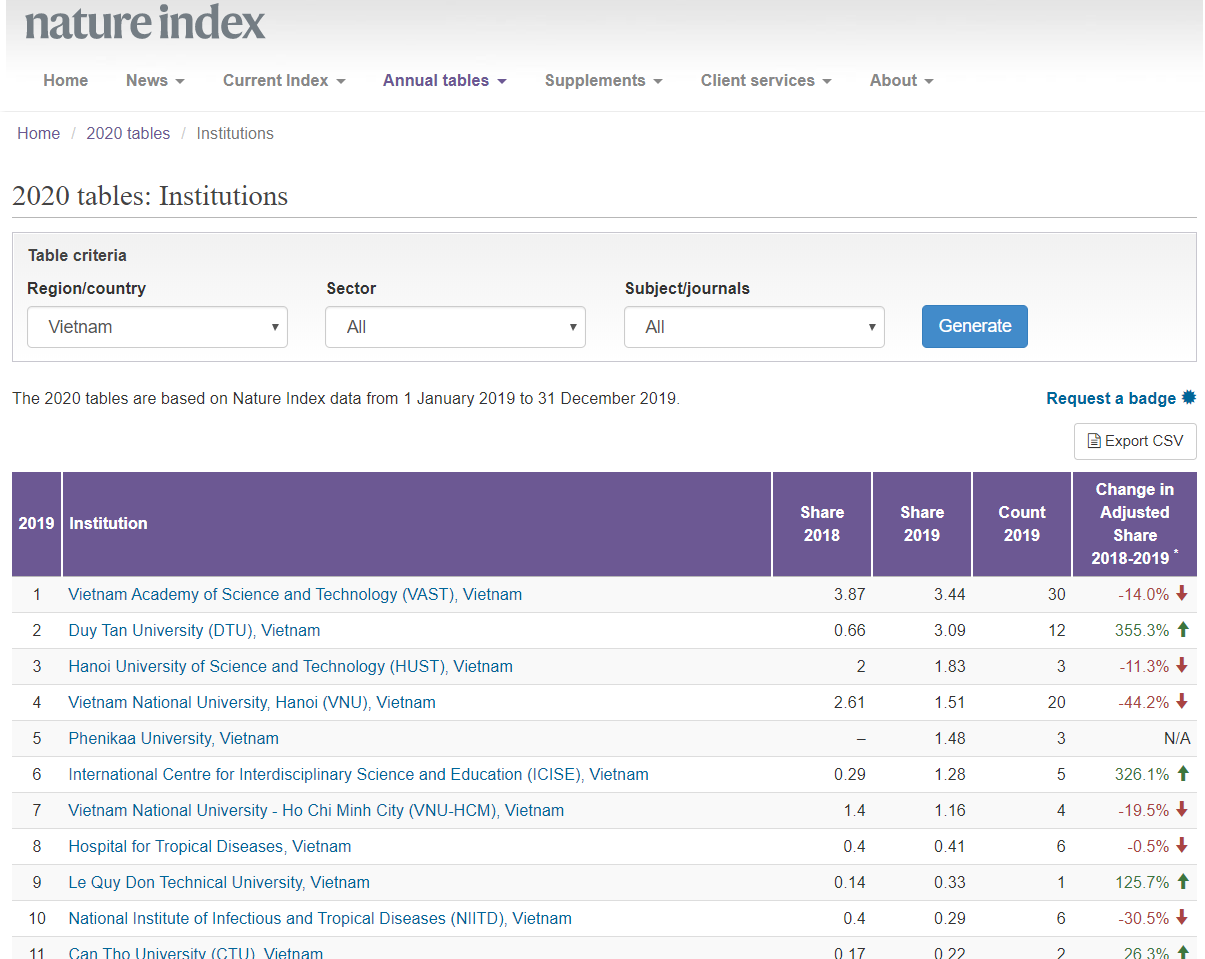This screenshot has height=959, width=1205.
Task: Click the Share 2019 column header
Action: pyautogui.click(x=922, y=524)
